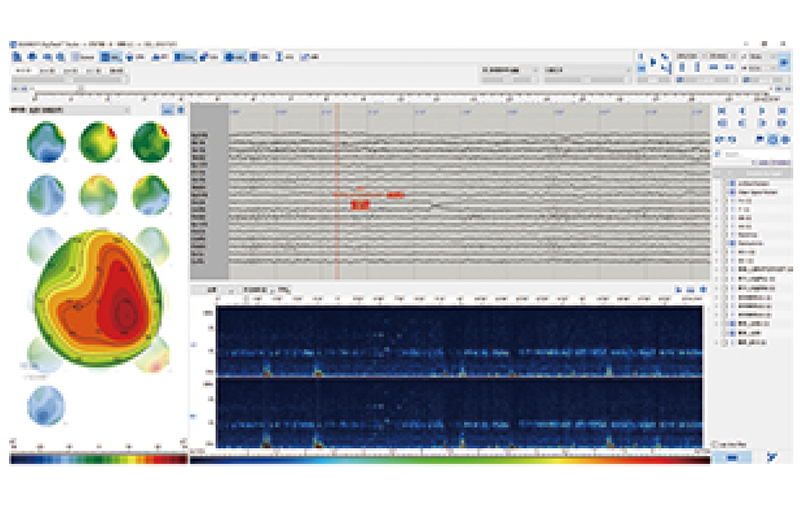Click the blue button at the bottom of right panel
This screenshot has height=529, width=800.
[733, 456]
